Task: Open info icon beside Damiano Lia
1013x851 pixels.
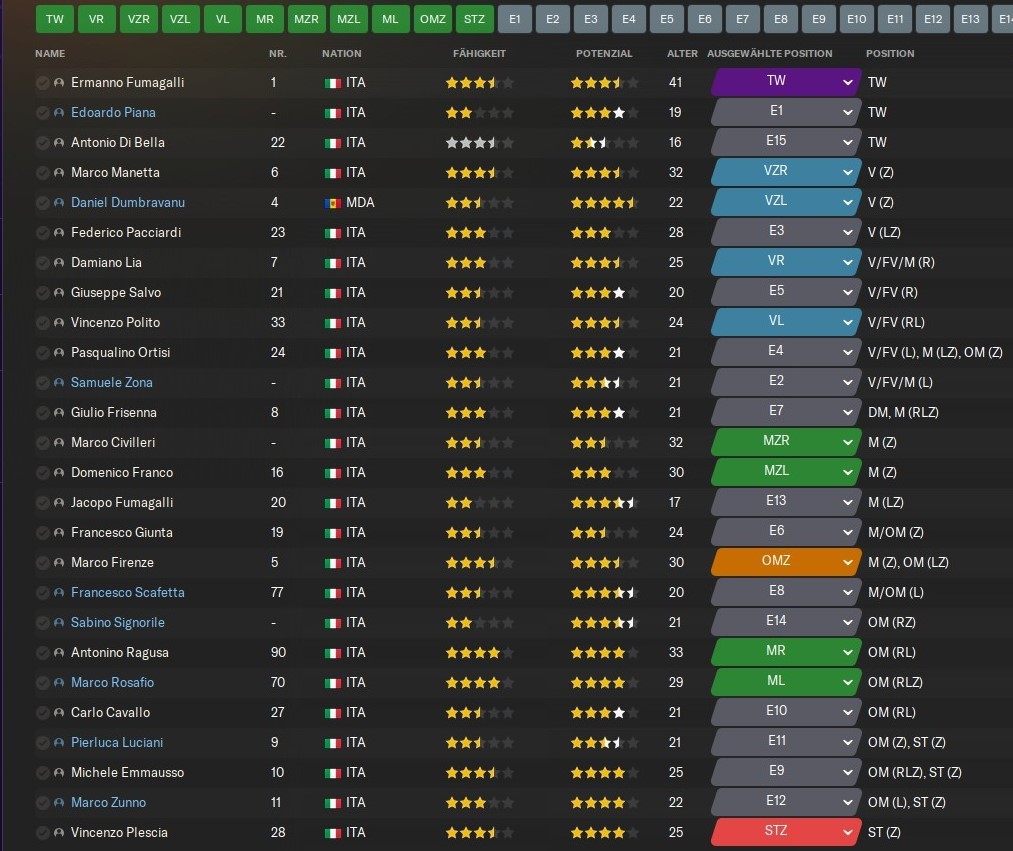Action: [x=59, y=263]
